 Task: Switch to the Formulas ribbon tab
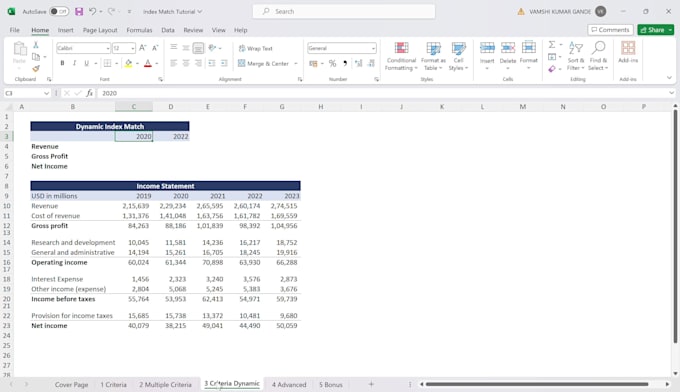[139, 30]
